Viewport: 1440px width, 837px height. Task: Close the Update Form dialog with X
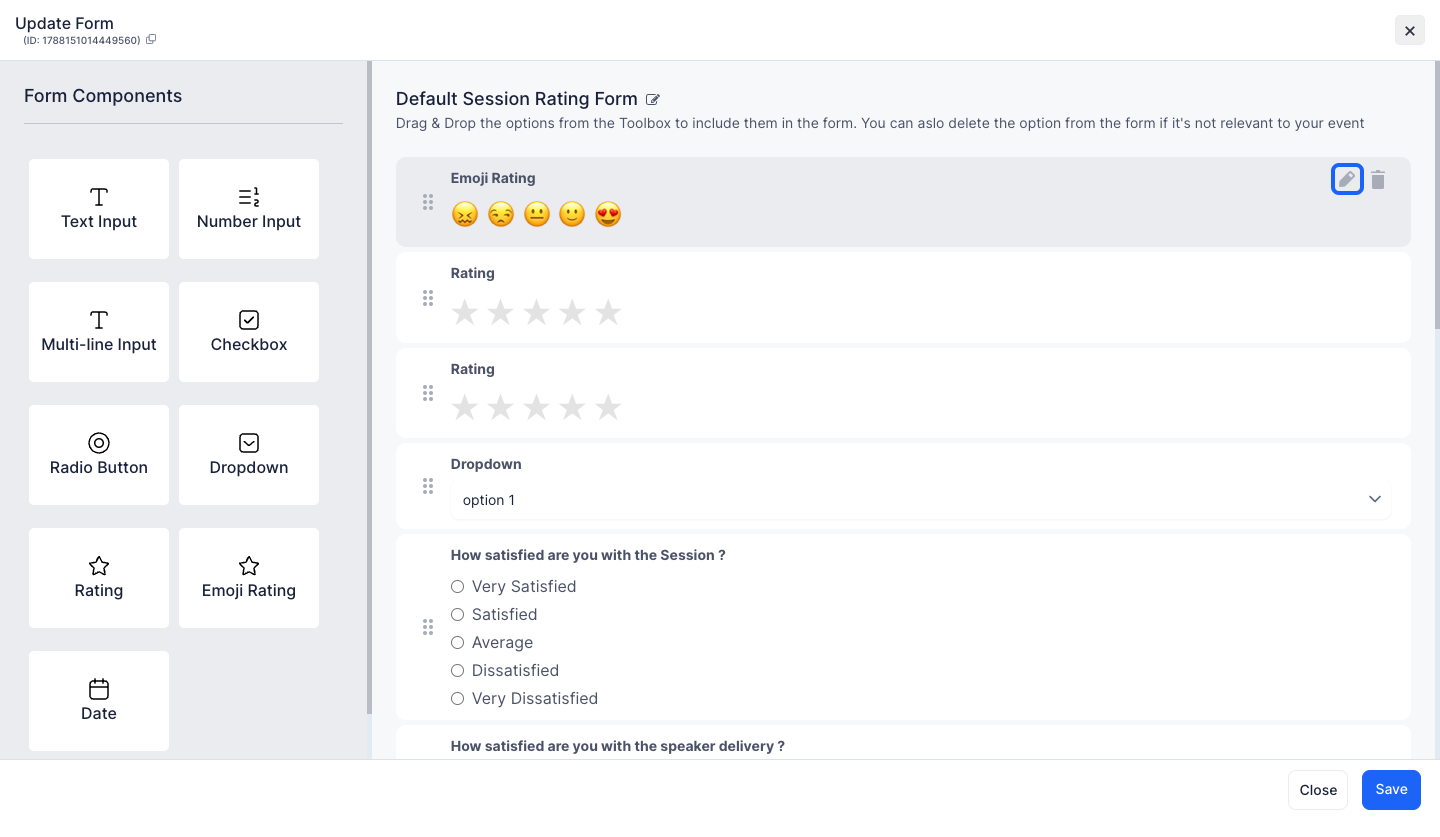click(1410, 31)
